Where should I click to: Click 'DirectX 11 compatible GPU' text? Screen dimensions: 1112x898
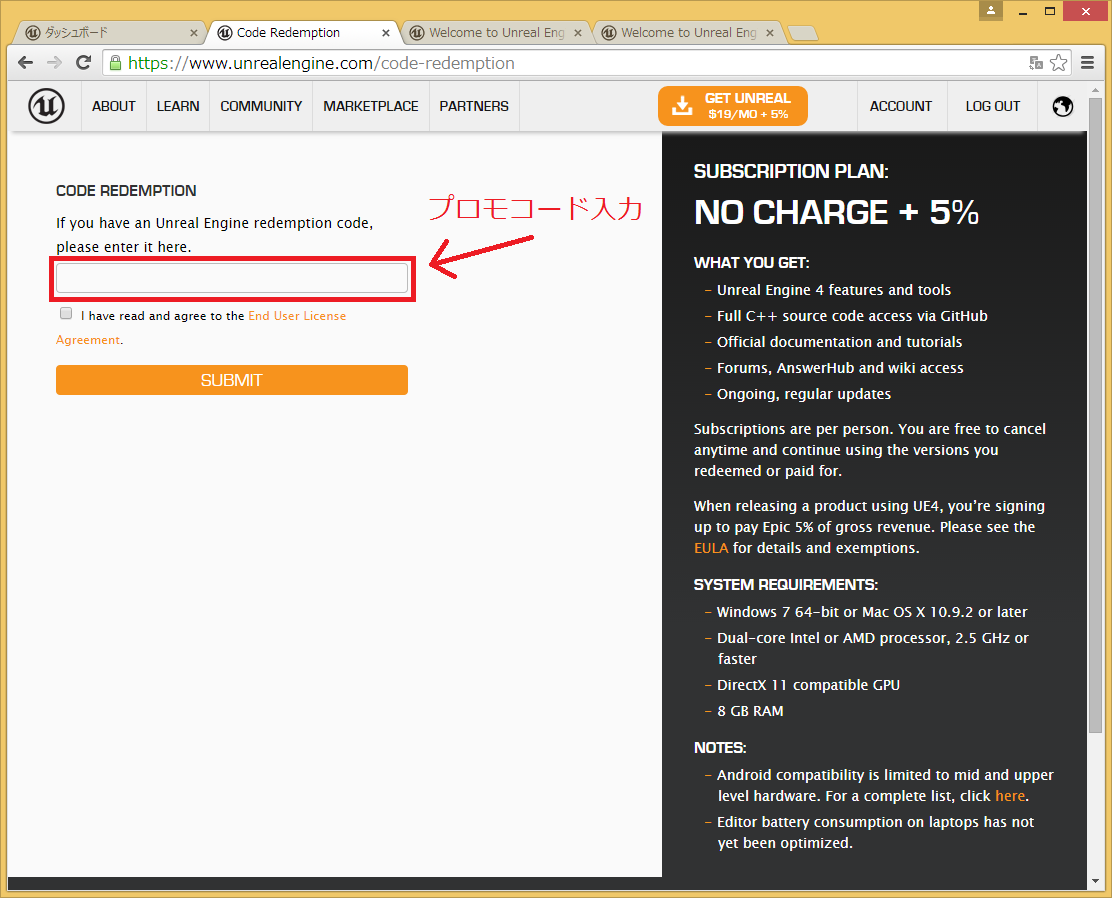click(x=808, y=684)
